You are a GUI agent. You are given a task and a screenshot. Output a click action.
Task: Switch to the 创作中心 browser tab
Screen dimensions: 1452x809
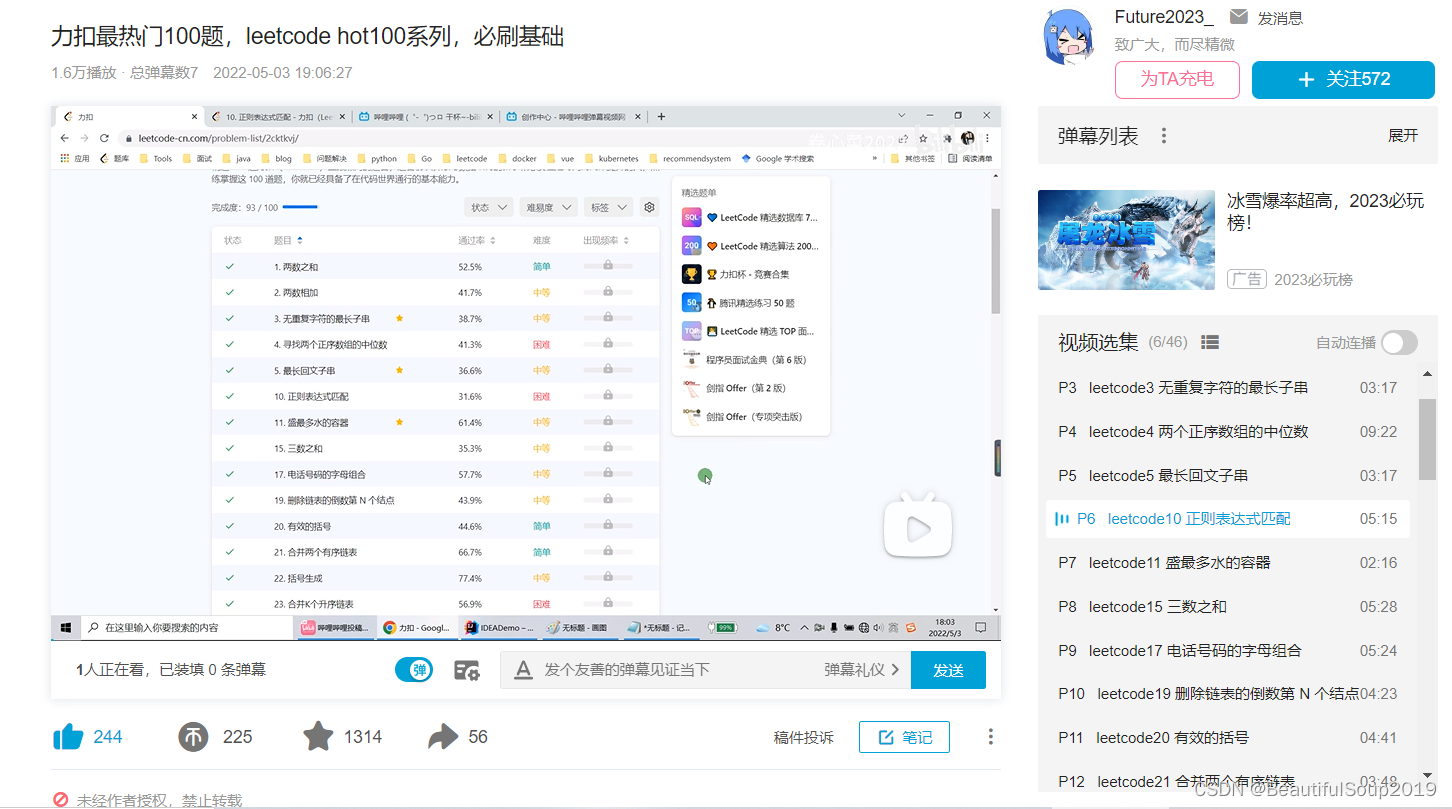[x=574, y=116]
